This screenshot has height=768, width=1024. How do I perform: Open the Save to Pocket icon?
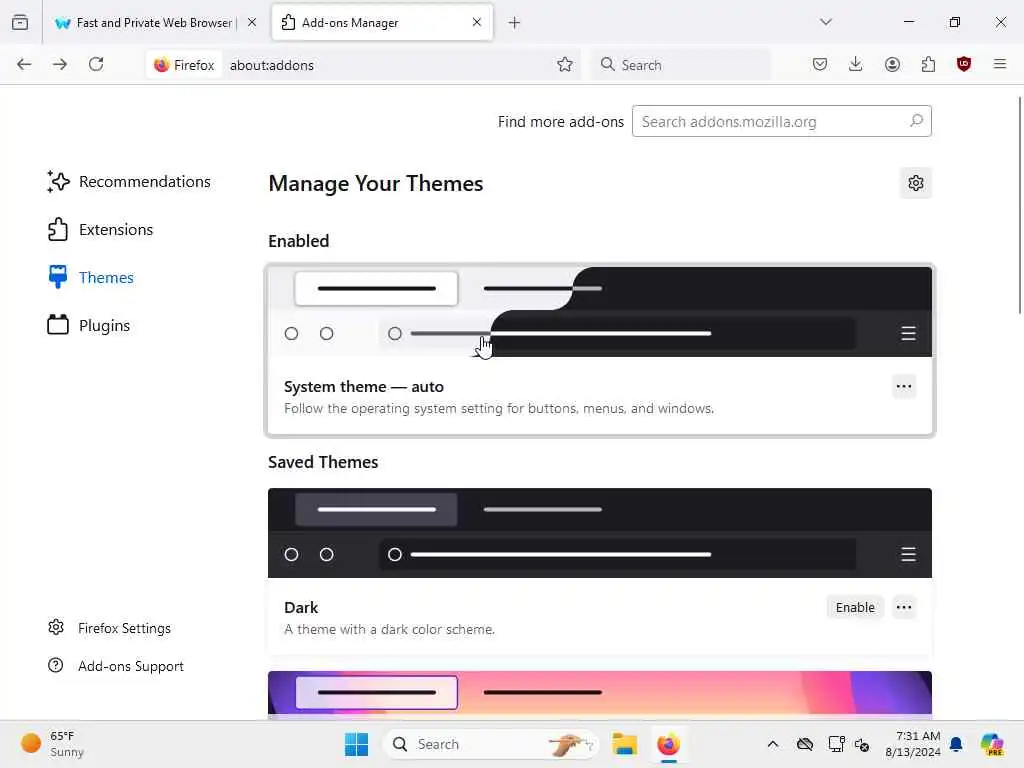[820, 64]
